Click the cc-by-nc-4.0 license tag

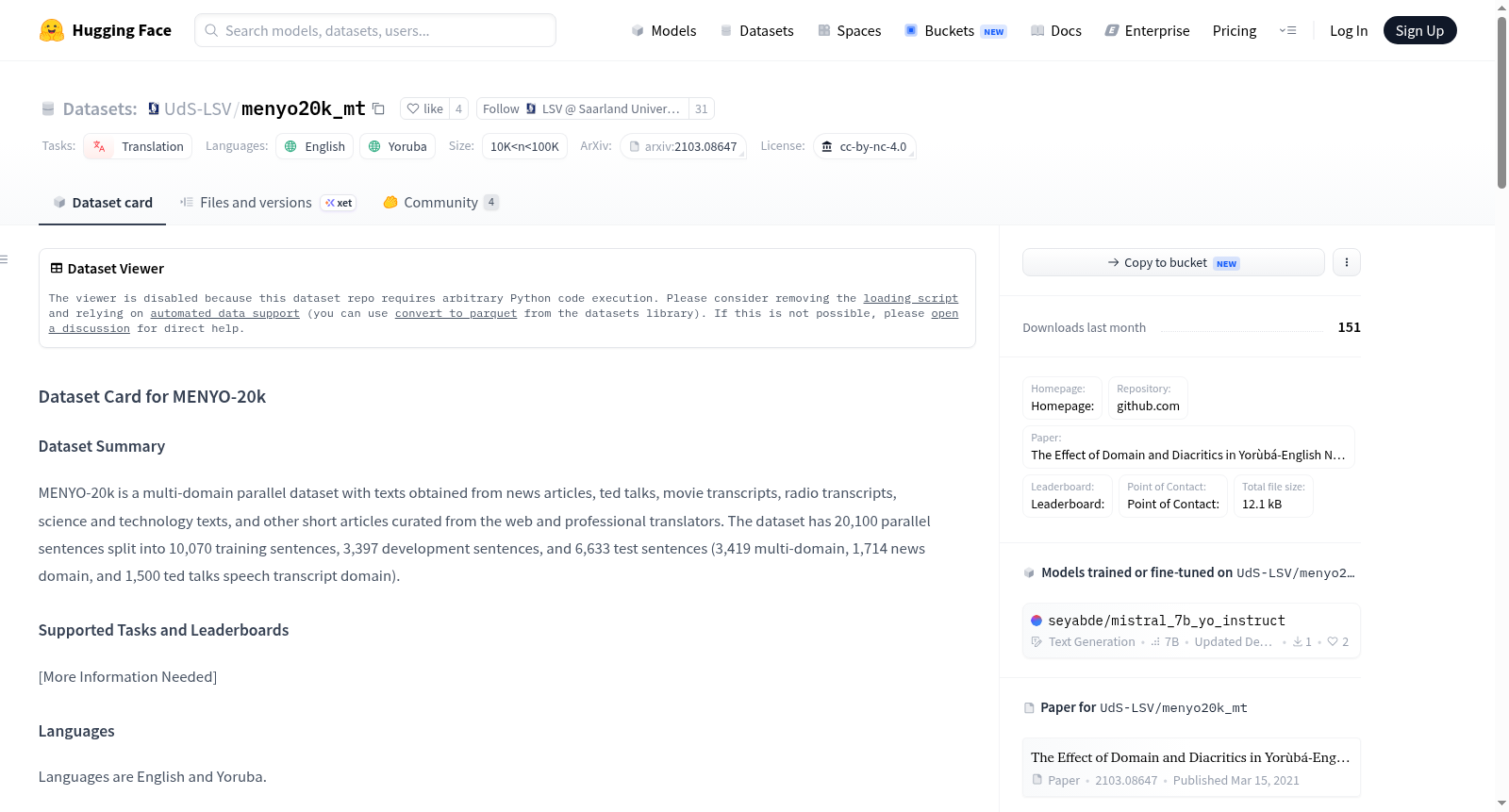864,146
